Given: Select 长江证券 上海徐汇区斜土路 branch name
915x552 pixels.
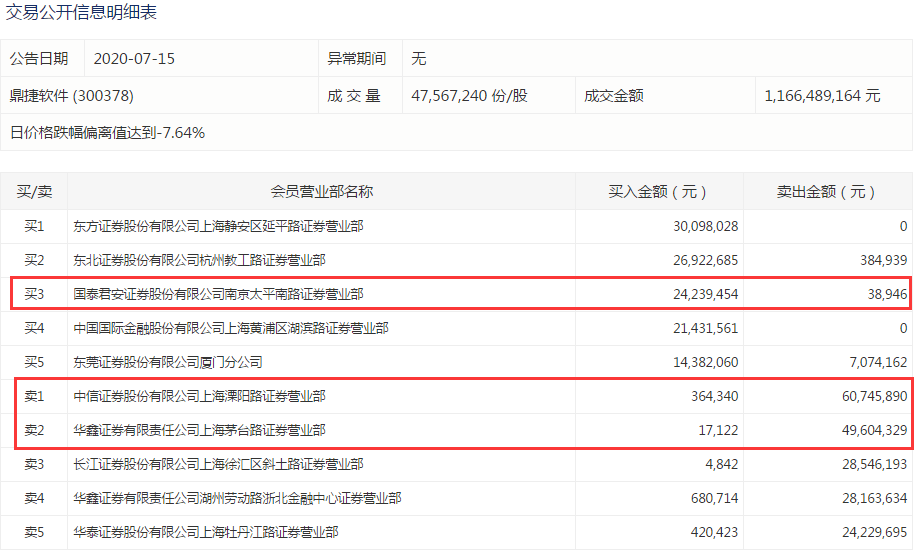Looking at the screenshot, I should [x=218, y=464].
